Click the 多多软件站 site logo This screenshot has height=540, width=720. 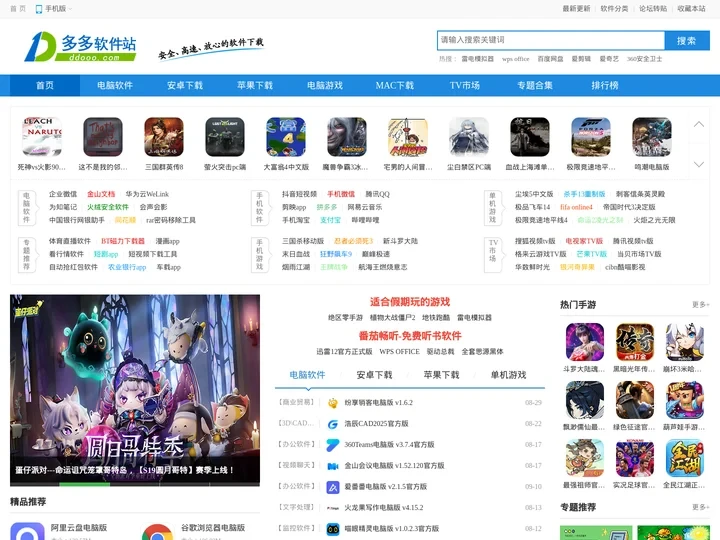(80, 46)
